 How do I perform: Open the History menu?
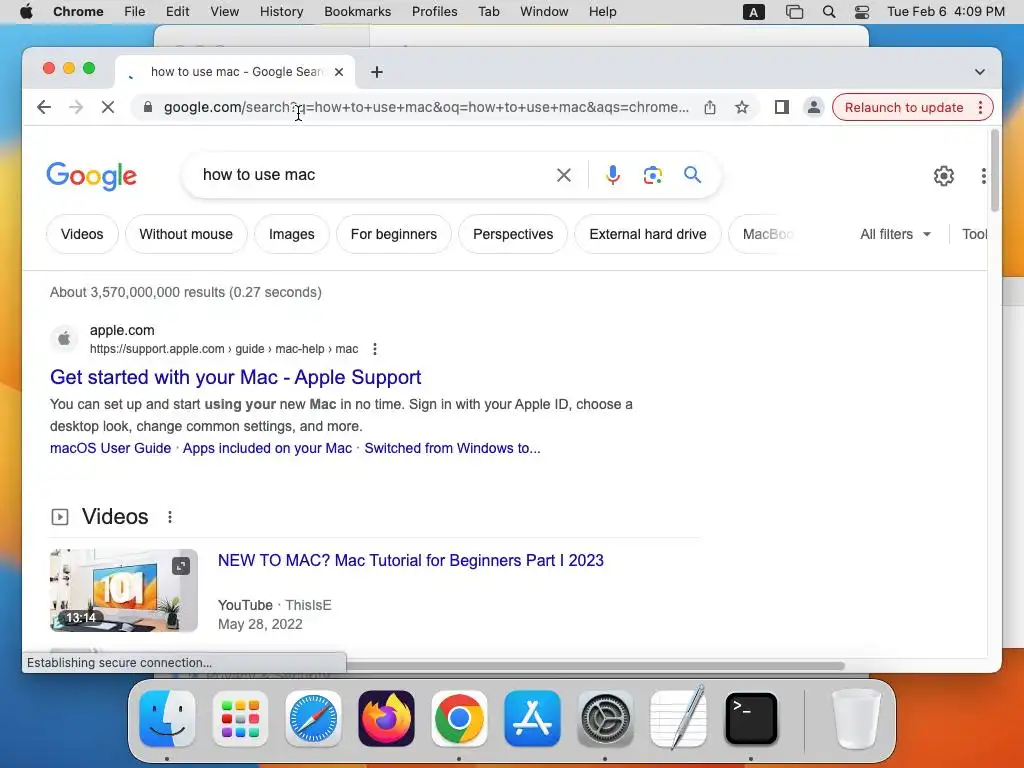[281, 12]
